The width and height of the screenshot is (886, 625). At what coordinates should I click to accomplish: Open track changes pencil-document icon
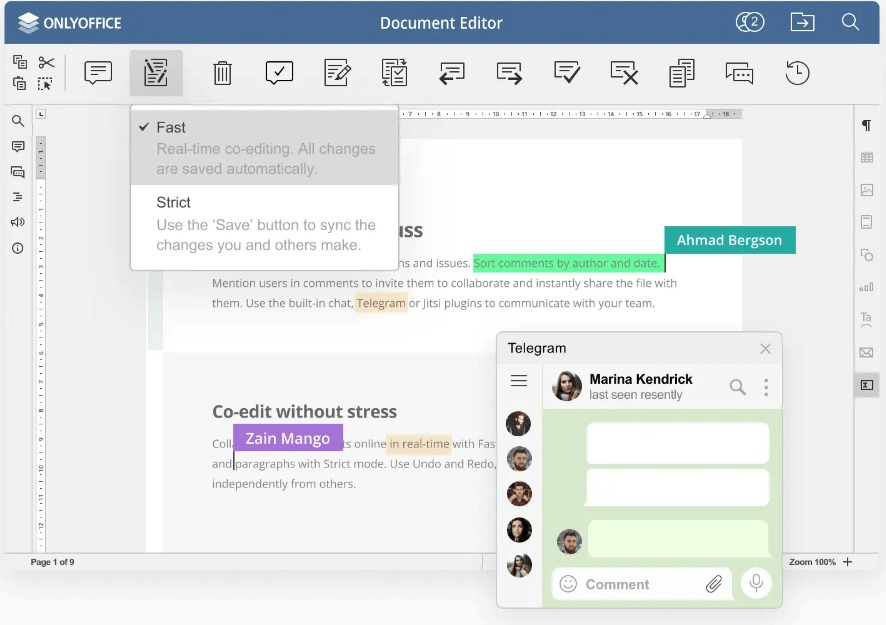(x=337, y=72)
